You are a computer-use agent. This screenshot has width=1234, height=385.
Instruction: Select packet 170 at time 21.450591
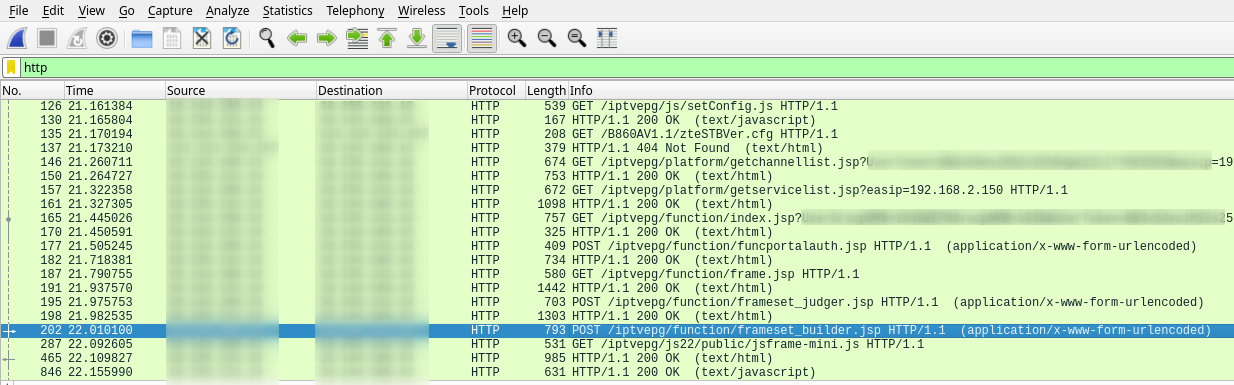click(617, 232)
